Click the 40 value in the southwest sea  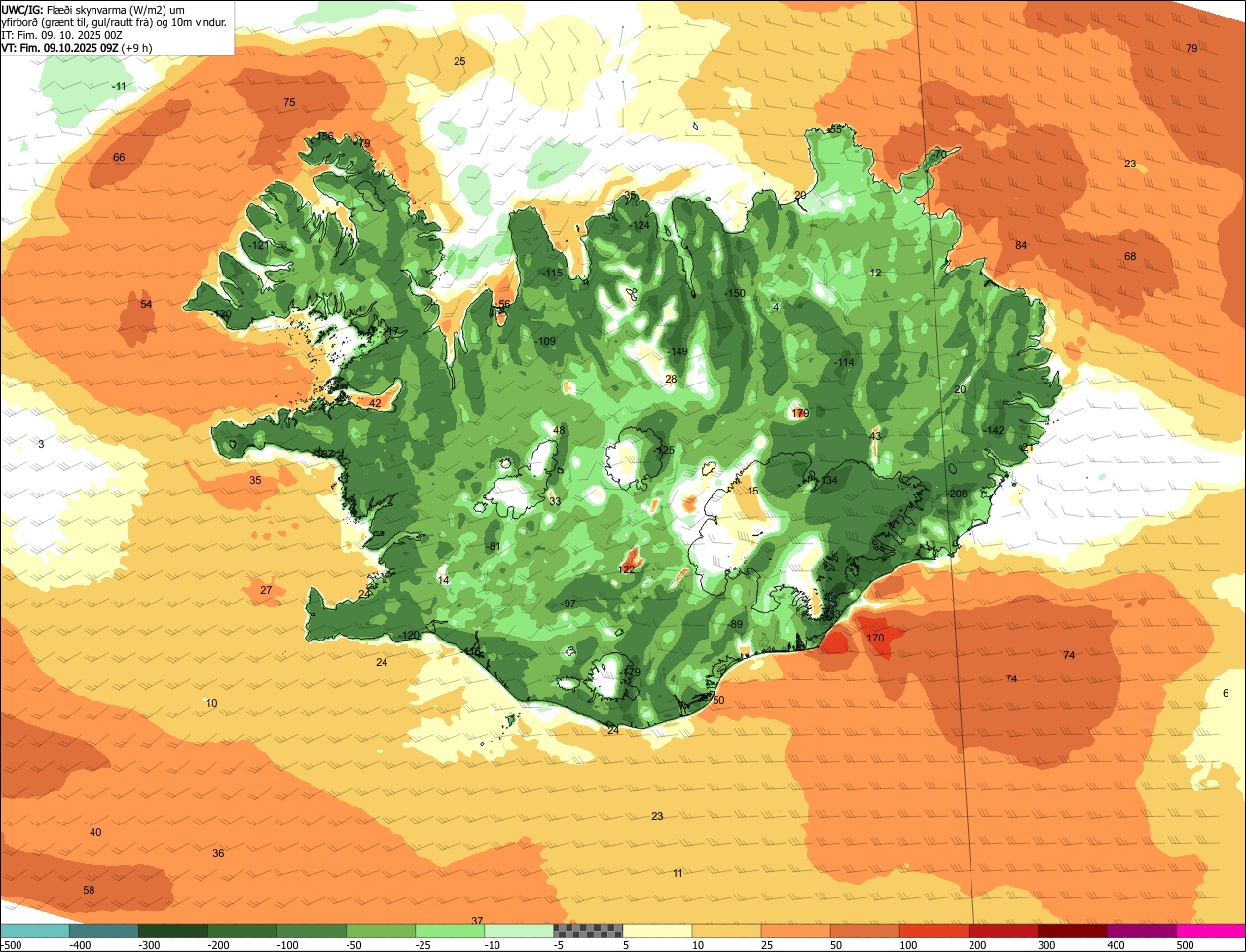95,833
